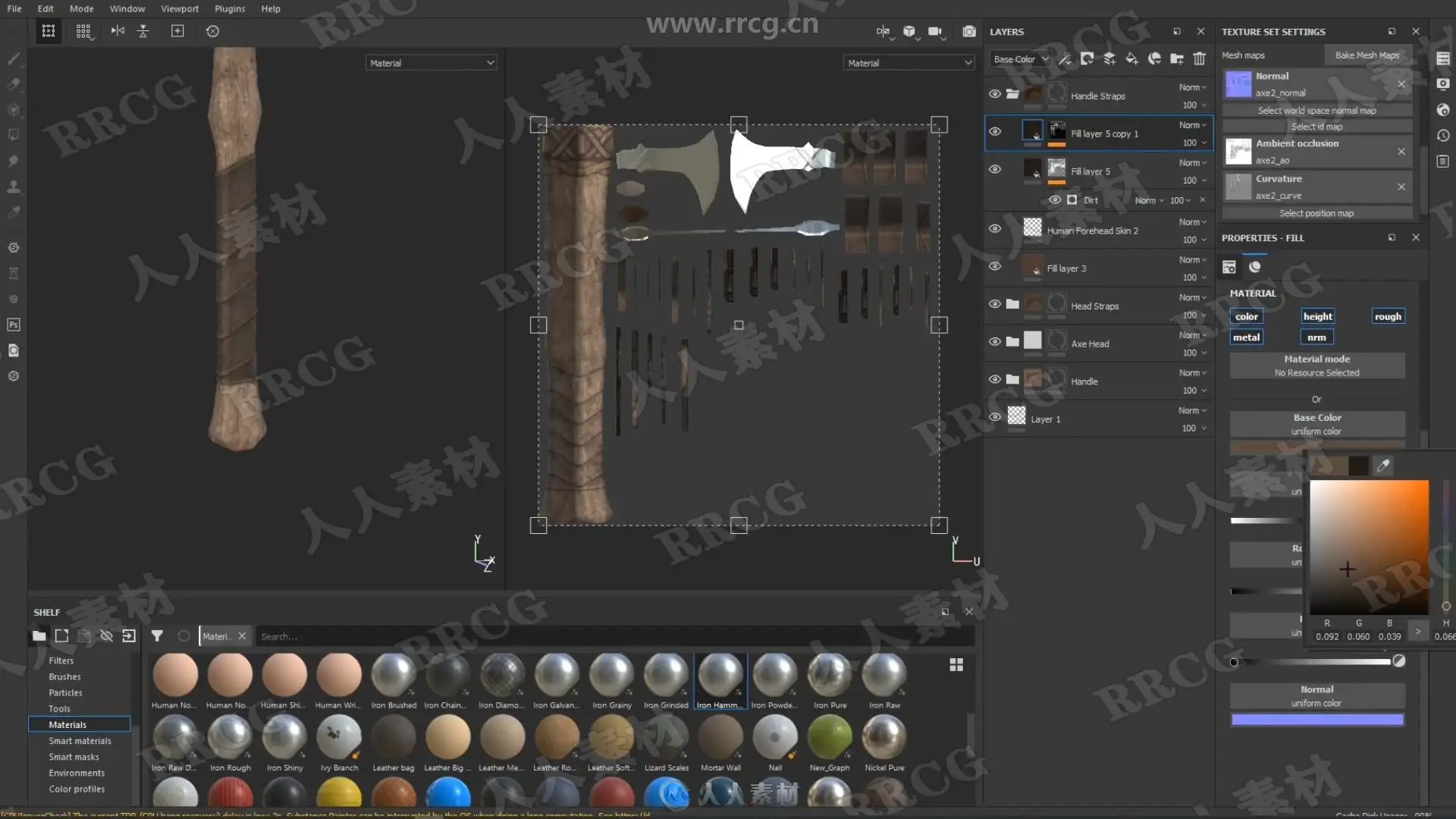This screenshot has height=819, width=1456.
Task: Click the add fill layer icon
Action: pyautogui.click(x=1131, y=58)
